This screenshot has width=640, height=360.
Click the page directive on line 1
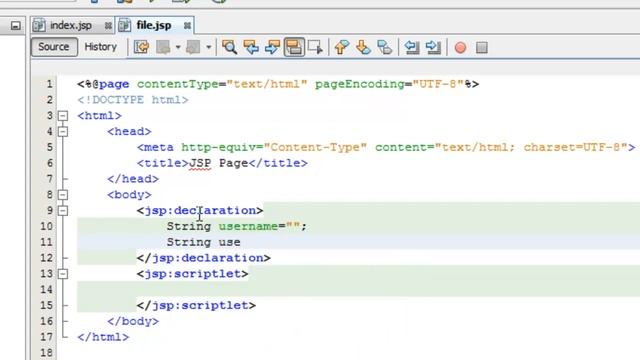click(278, 84)
